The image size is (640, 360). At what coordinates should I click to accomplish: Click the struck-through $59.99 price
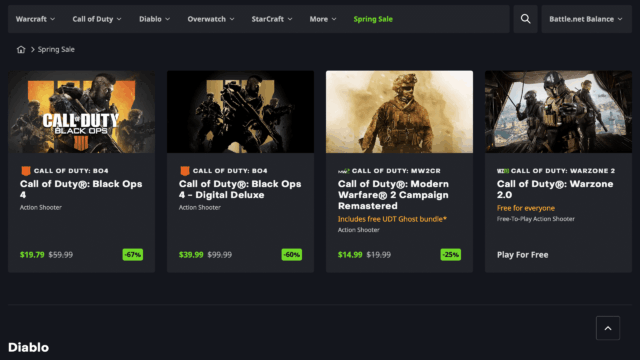(x=61, y=255)
